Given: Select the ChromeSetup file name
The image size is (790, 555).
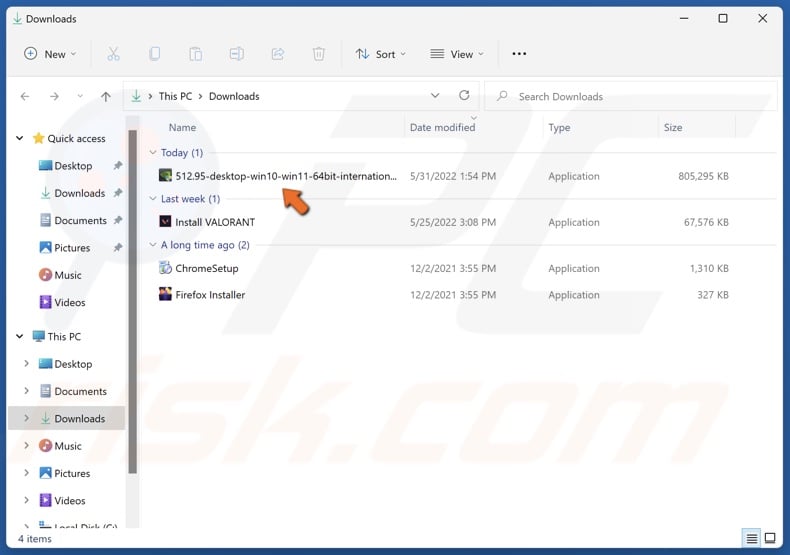Looking at the screenshot, I should coord(207,268).
